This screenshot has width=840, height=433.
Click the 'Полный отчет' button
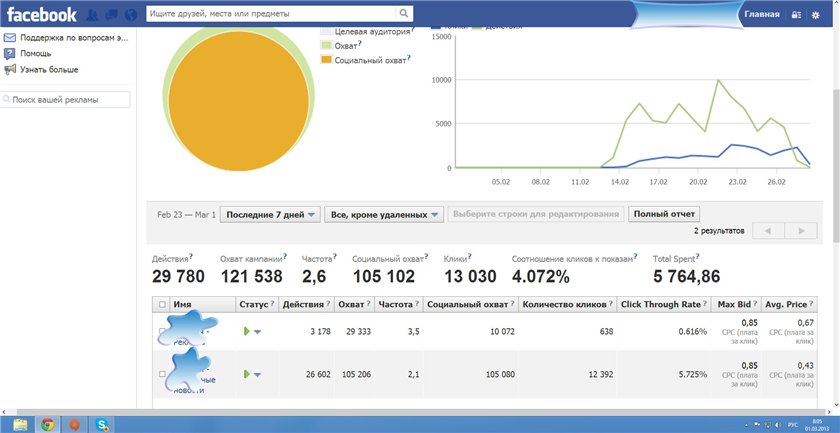(664, 214)
